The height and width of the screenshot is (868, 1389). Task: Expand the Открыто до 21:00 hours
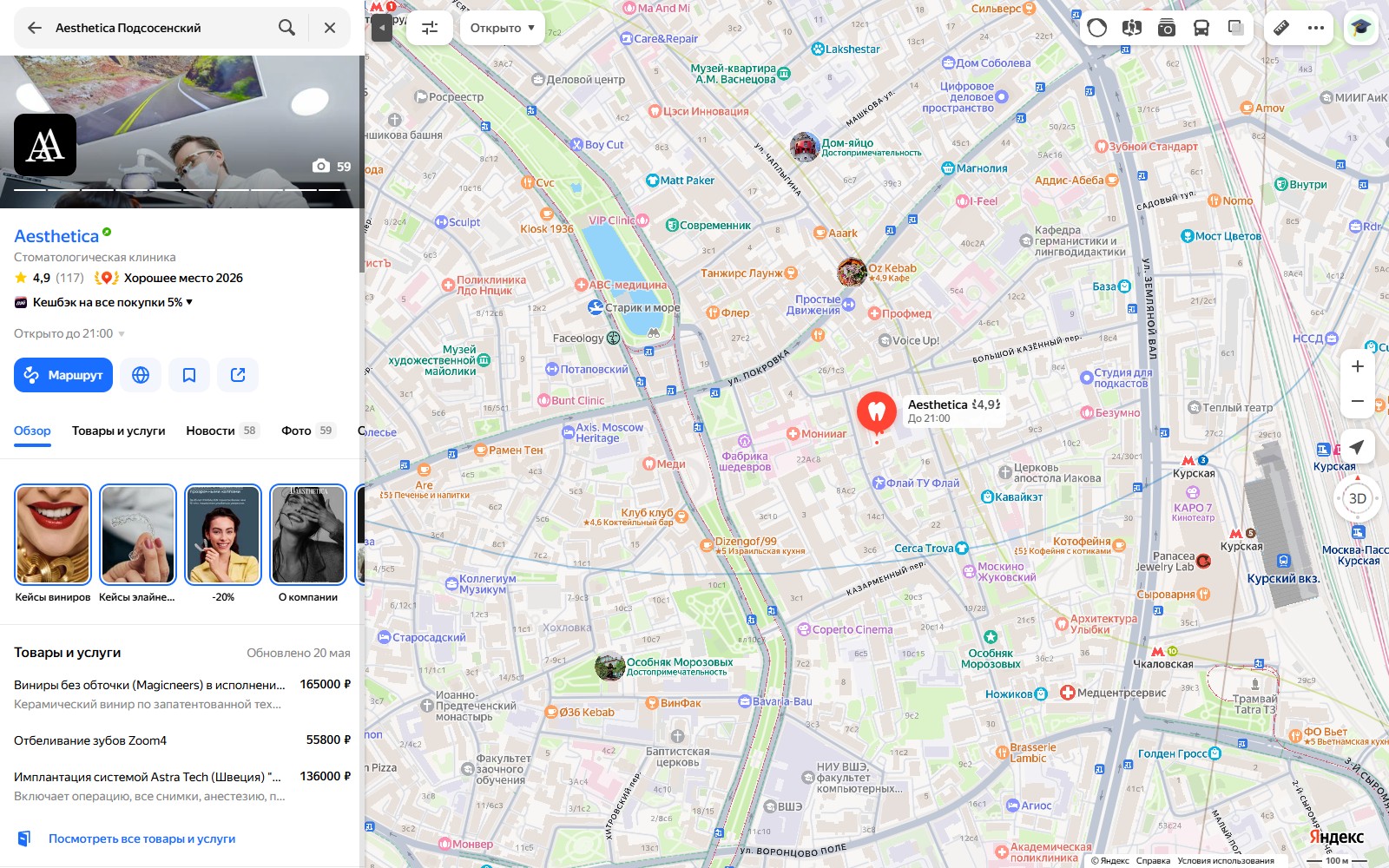69,333
